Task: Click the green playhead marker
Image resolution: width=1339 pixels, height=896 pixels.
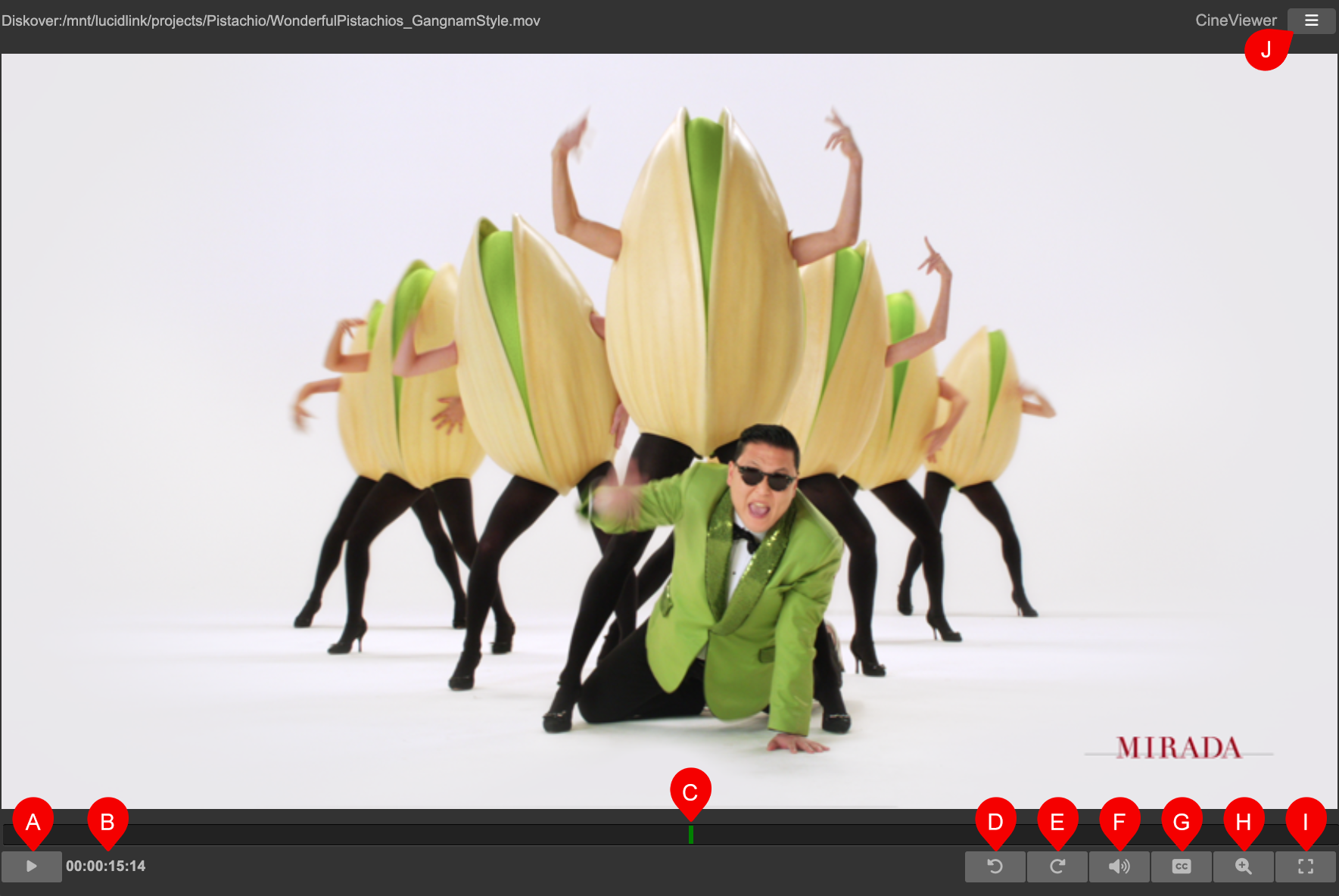Action: pos(691,835)
